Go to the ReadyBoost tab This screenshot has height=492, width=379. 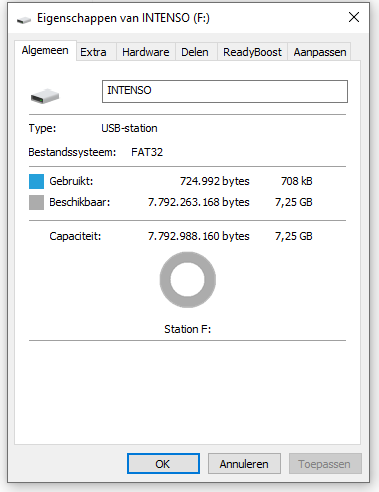pos(252,52)
